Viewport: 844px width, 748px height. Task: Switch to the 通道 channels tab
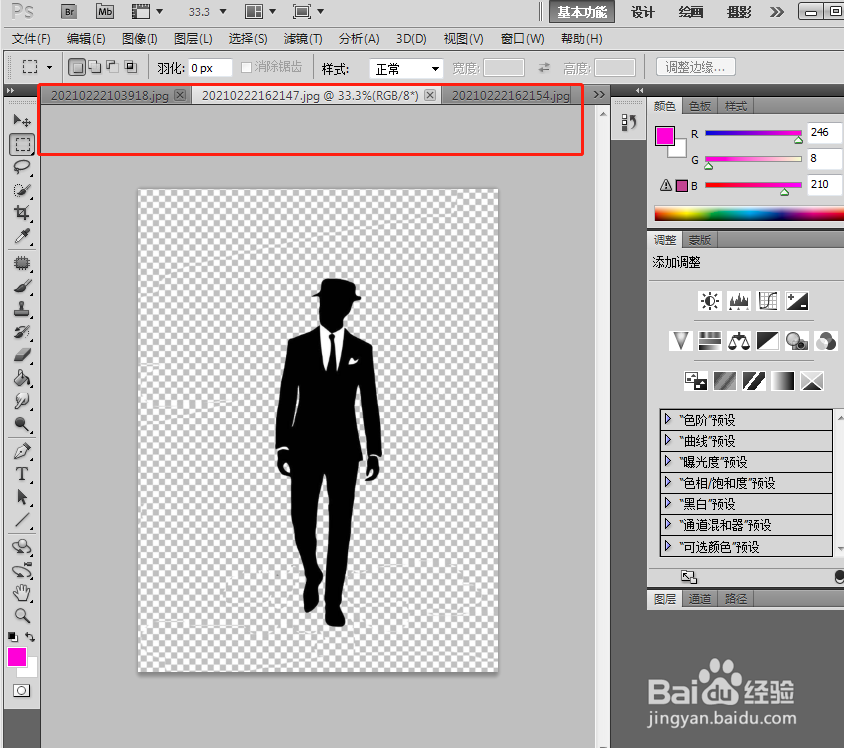(699, 598)
